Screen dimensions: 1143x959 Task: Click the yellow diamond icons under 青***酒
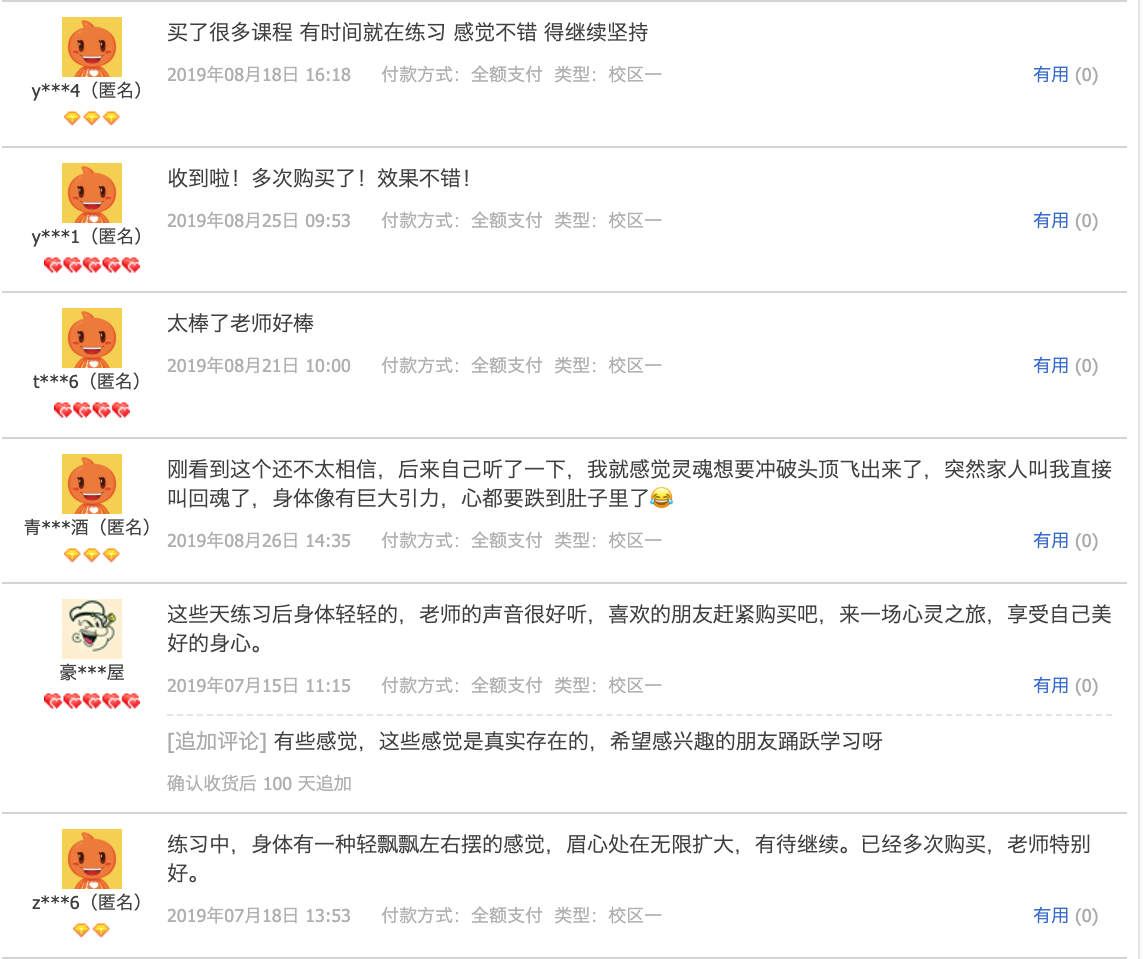[92, 555]
